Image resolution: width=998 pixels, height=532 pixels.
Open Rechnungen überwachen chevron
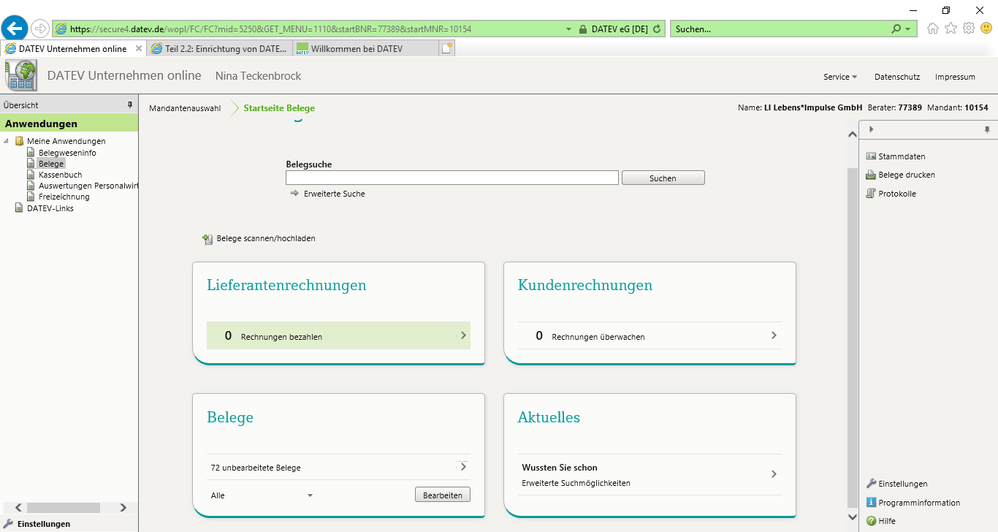pos(774,335)
